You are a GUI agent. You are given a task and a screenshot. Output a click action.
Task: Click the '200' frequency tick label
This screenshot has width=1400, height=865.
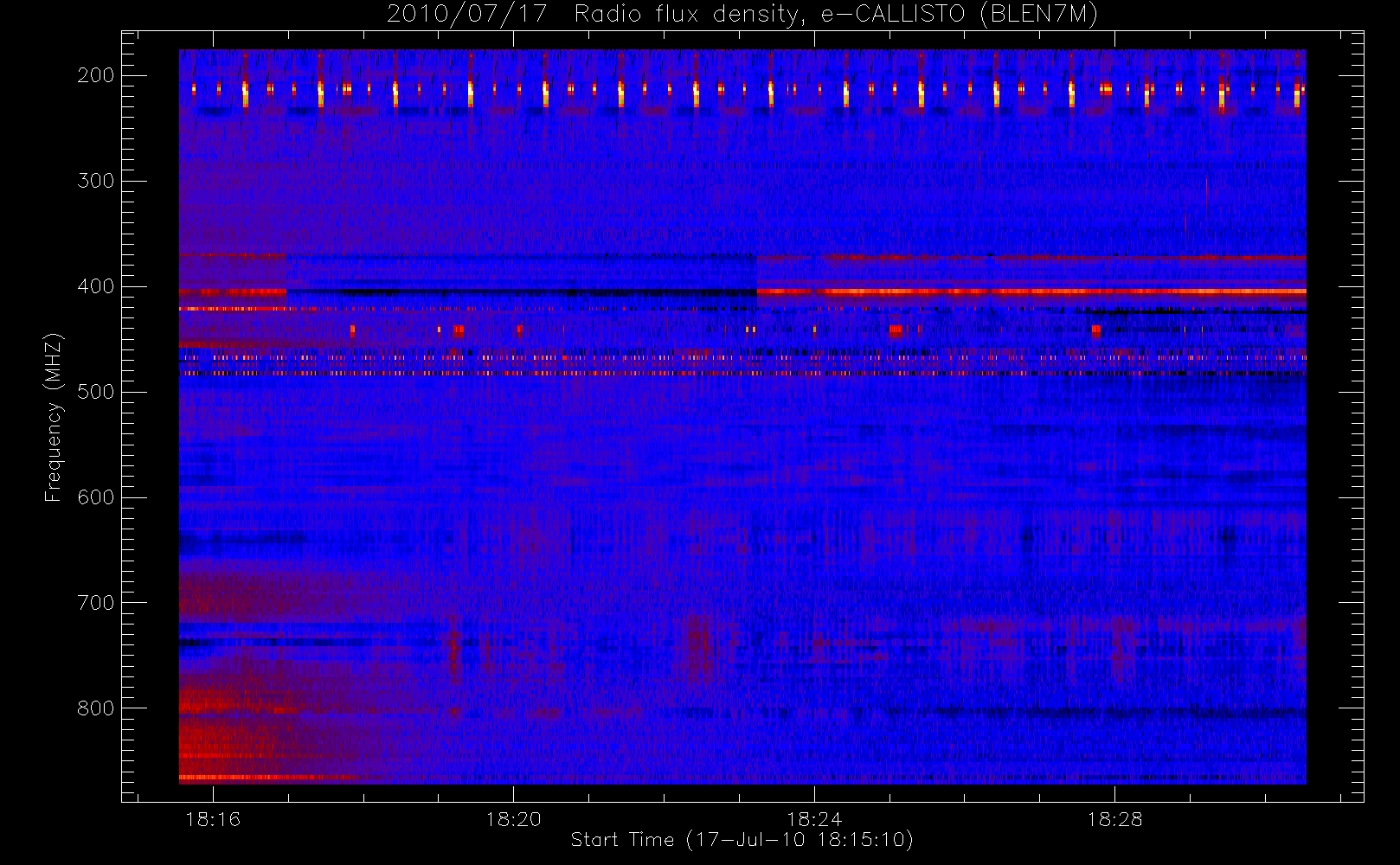tap(95, 75)
